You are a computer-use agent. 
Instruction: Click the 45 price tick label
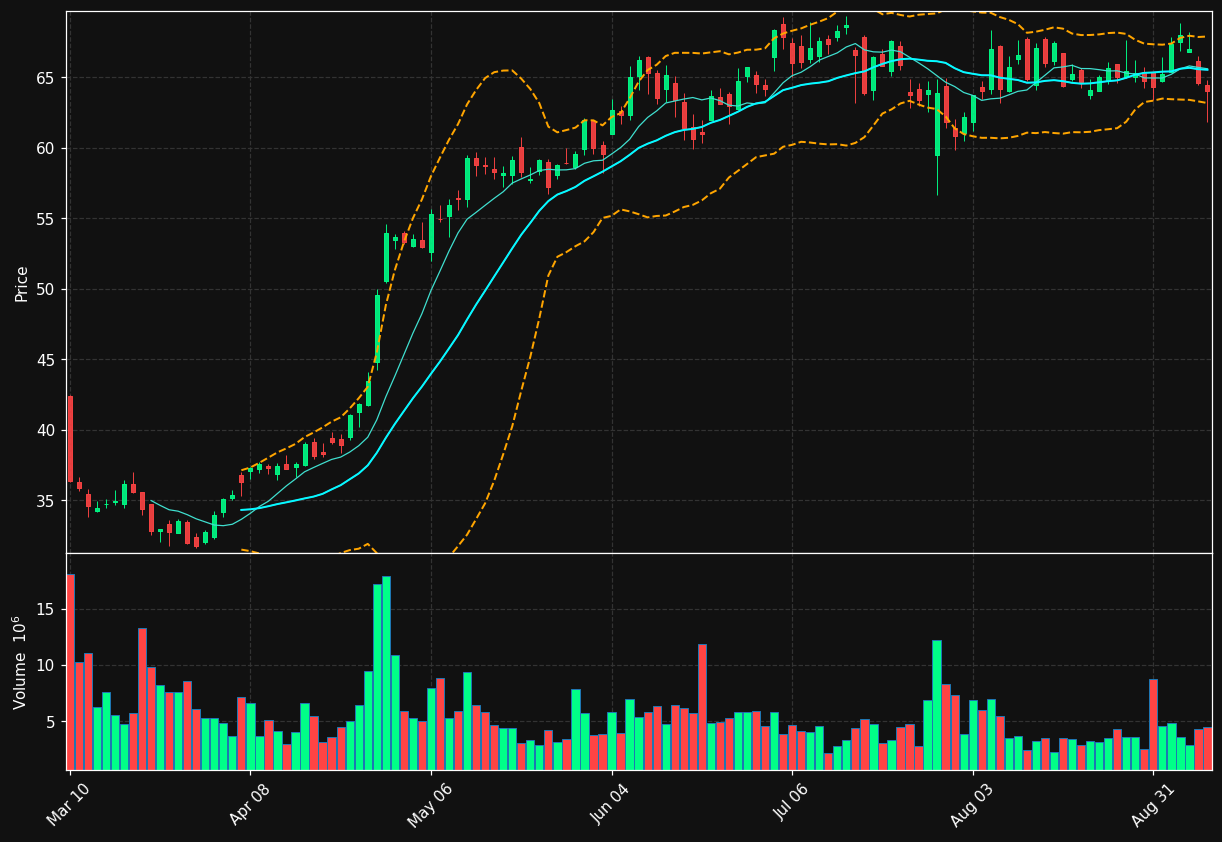click(x=47, y=360)
